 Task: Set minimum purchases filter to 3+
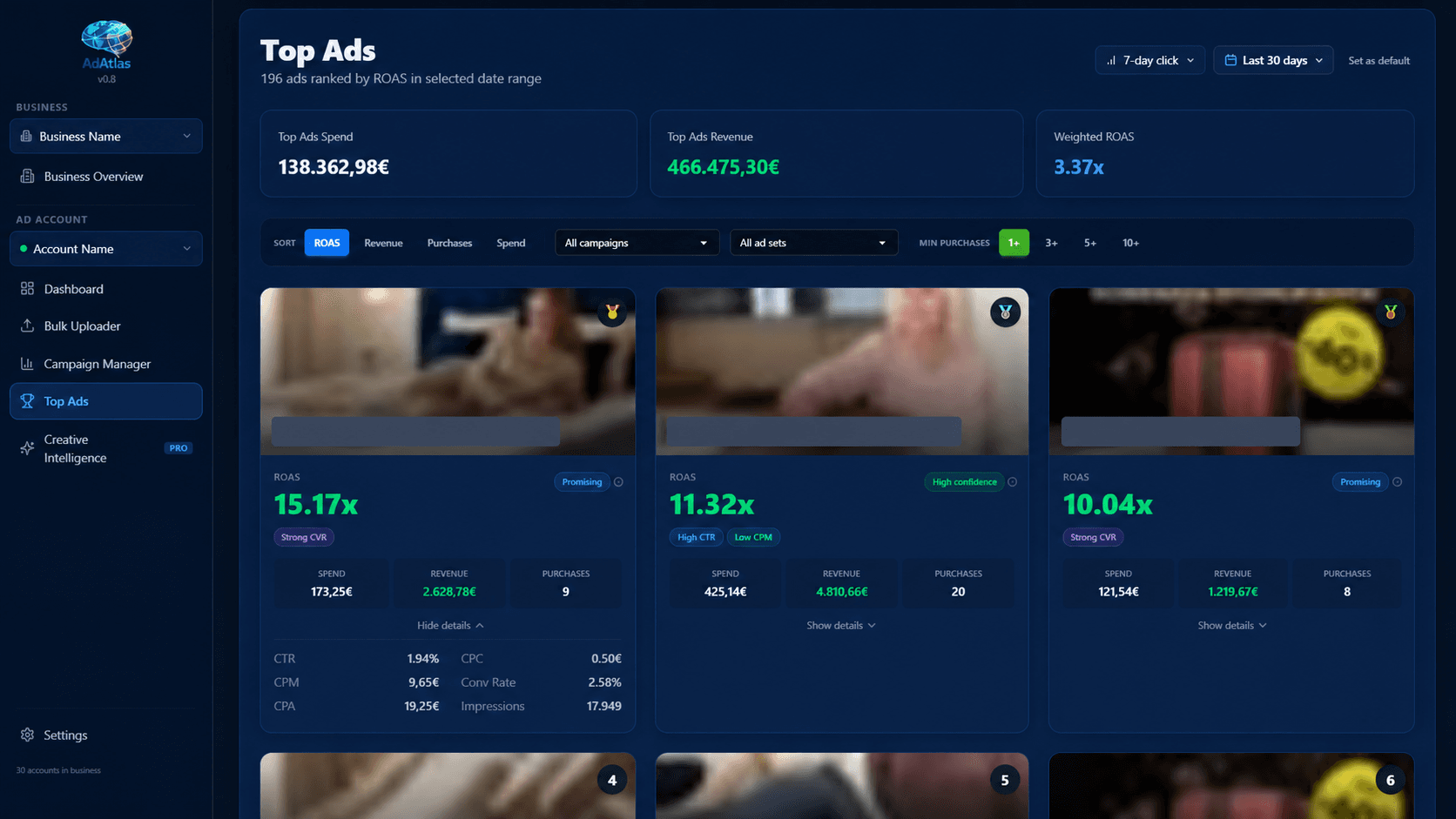click(x=1051, y=243)
